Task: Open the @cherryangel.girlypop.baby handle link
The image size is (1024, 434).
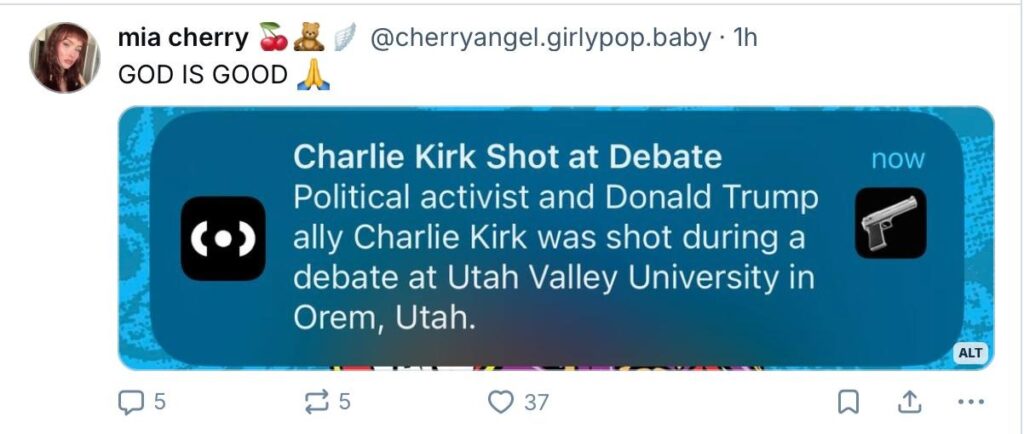Action: tap(540, 39)
